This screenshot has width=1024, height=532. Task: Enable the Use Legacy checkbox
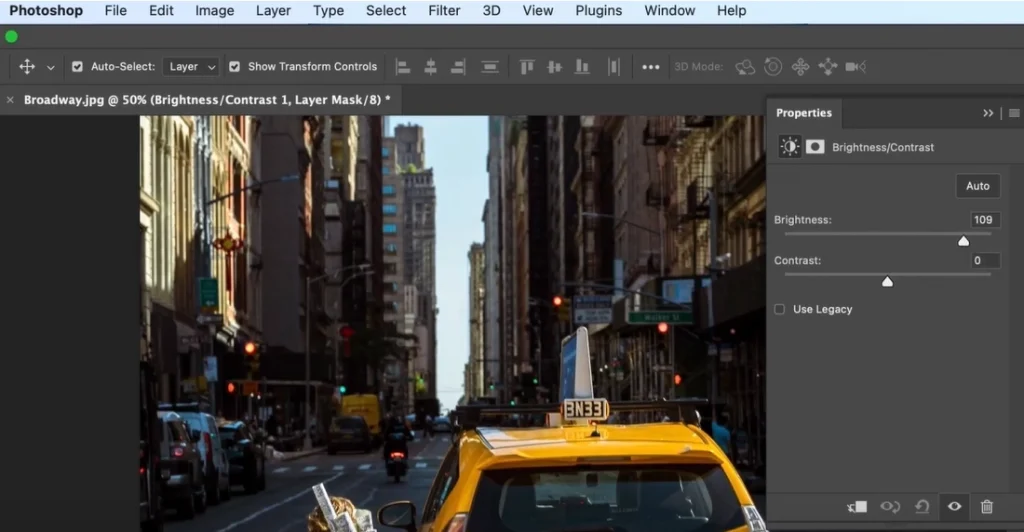tap(780, 310)
